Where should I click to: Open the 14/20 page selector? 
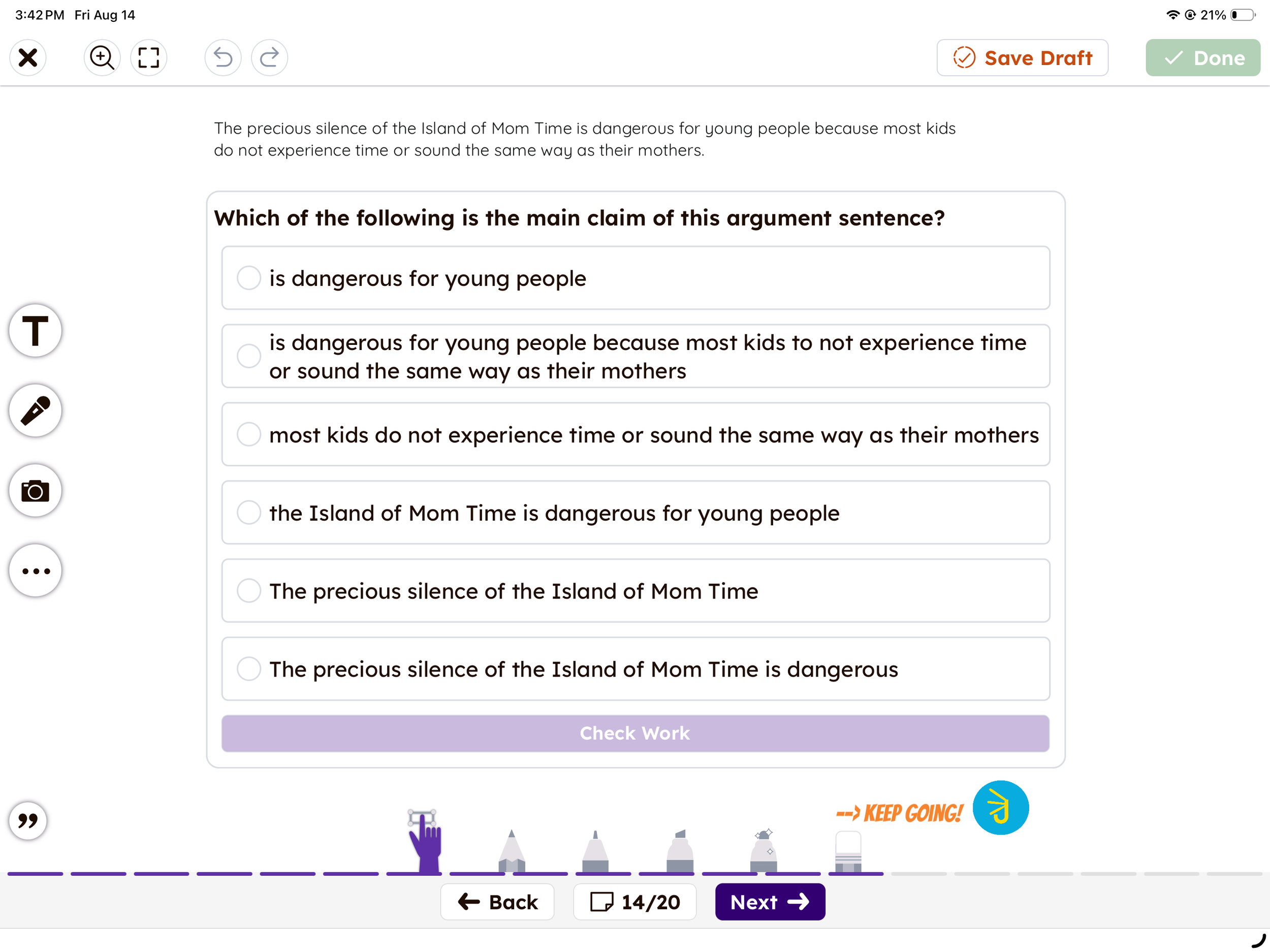click(x=635, y=902)
